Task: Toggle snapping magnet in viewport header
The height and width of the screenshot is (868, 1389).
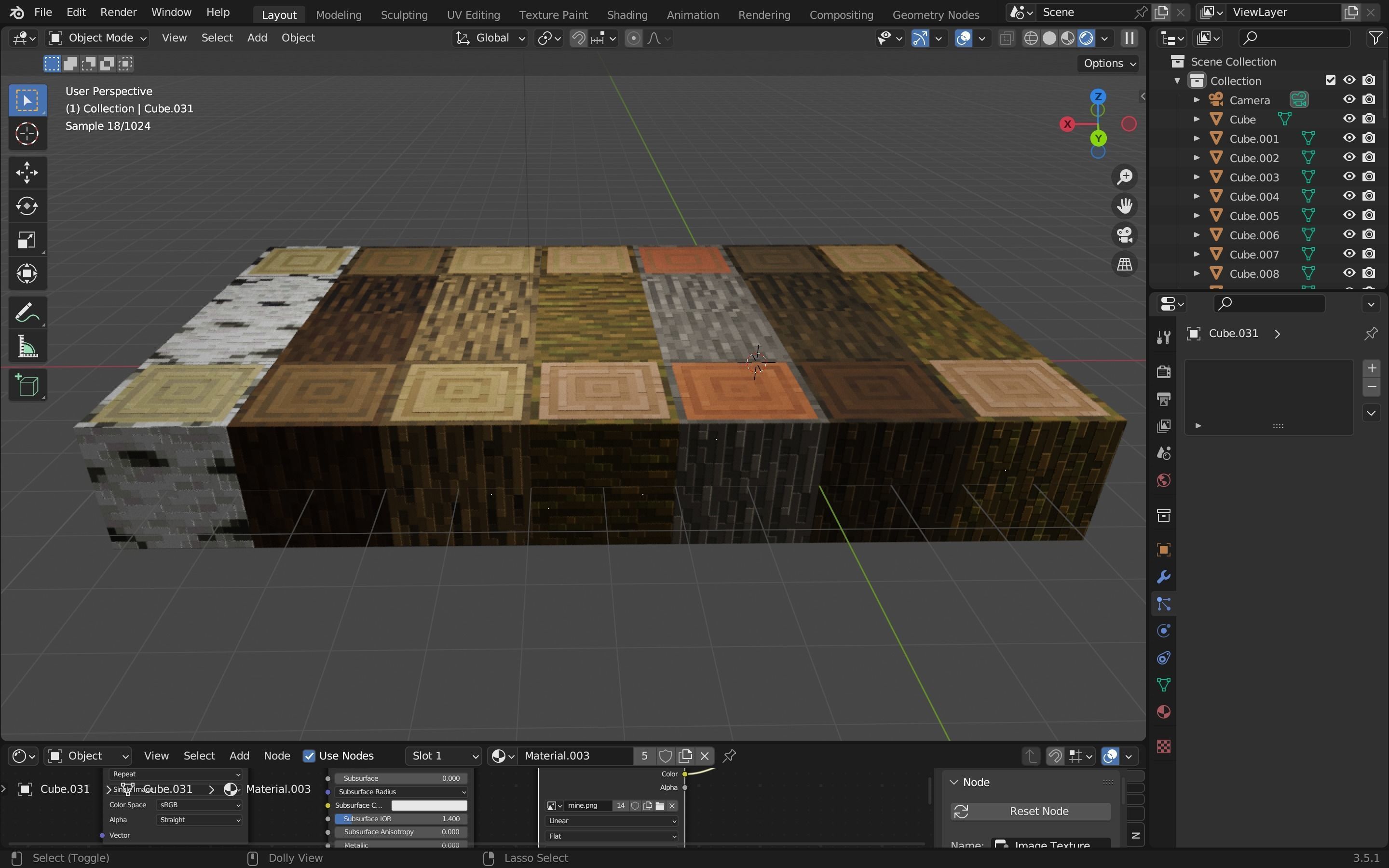Action: coord(579,38)
